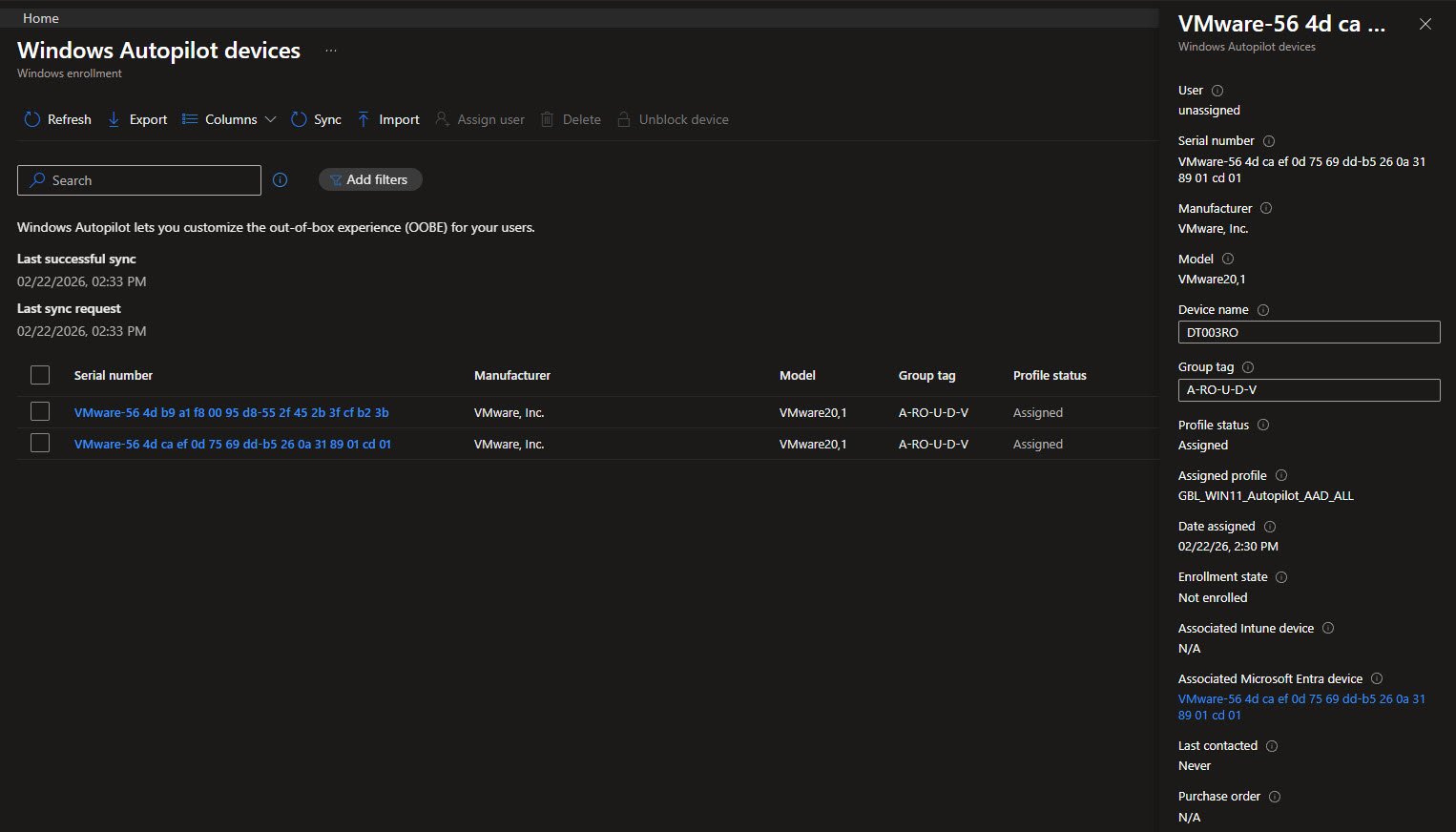Click the Import upload arrow icon
Image resolution: width=1456 pixels, height=832 pixels.
(364, 119)
